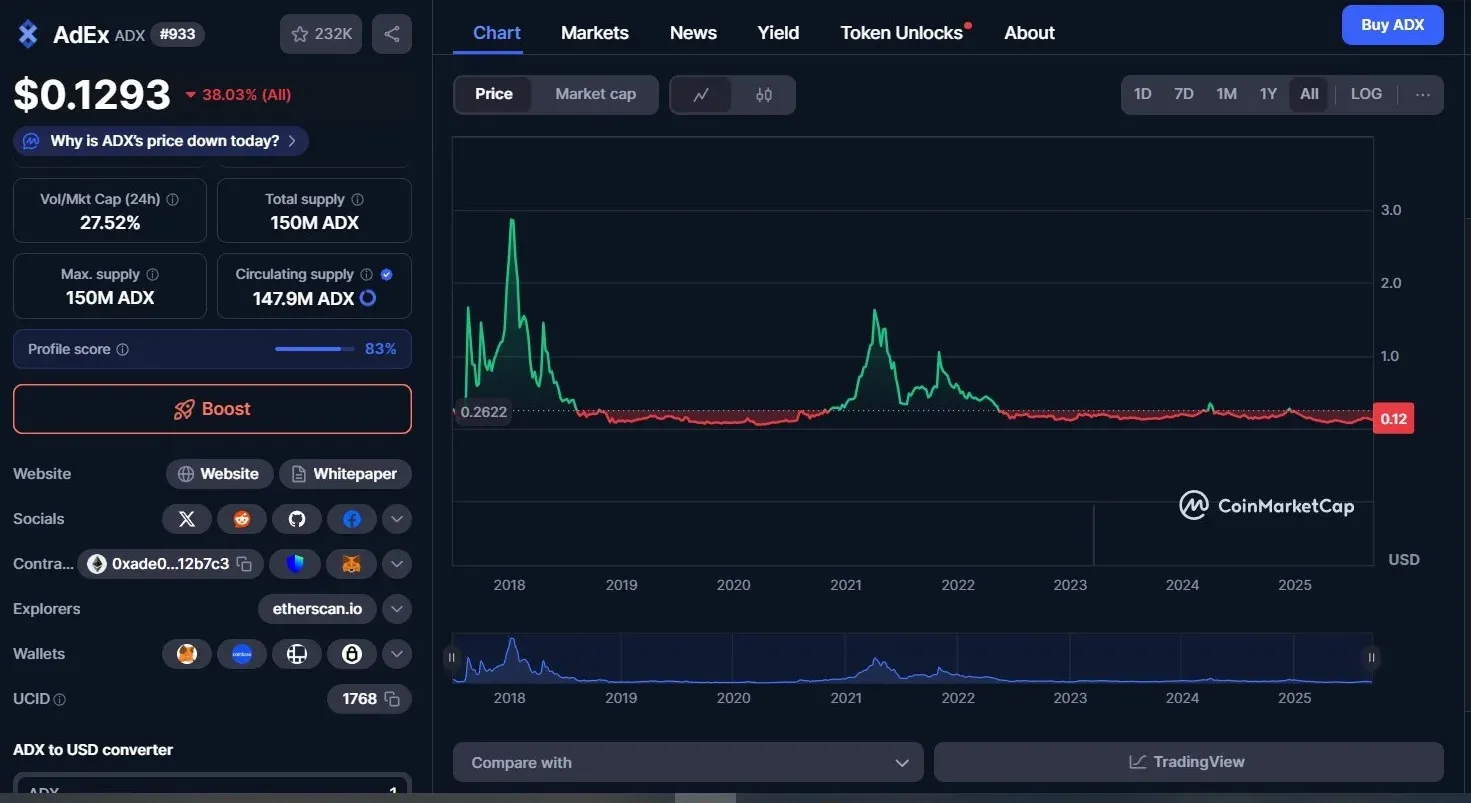This screenshot has width=1471, height=803.
Task: Copy the contract address 0xade0...12b7c3
Action: (x=244, y=564)
